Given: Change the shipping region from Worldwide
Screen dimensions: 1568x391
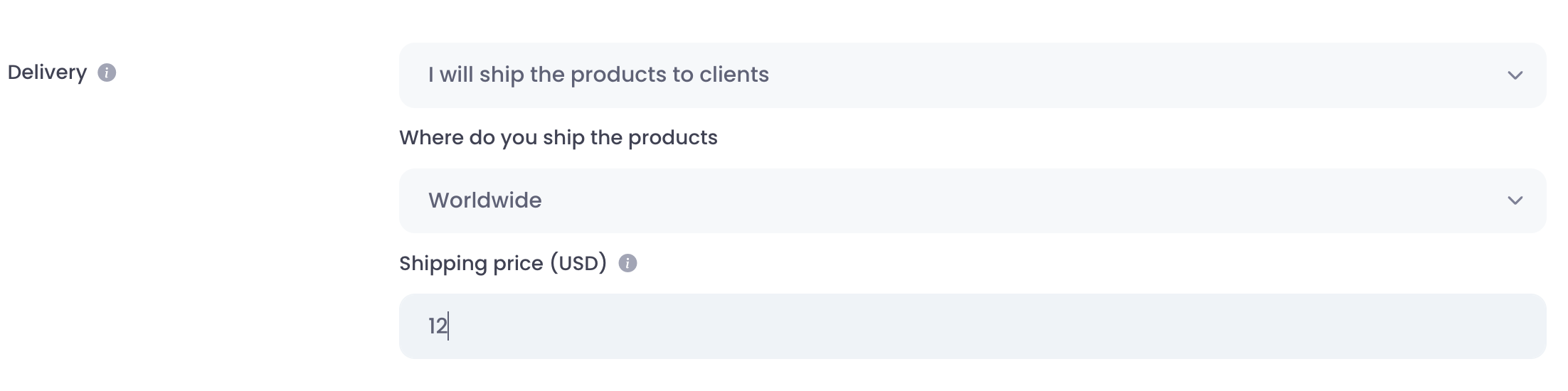Looking at the screenshot, I should click(x=972, y=200).
